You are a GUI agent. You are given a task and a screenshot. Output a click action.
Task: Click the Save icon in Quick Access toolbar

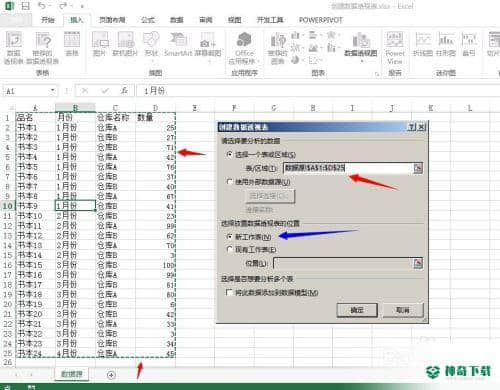point(25,6)
